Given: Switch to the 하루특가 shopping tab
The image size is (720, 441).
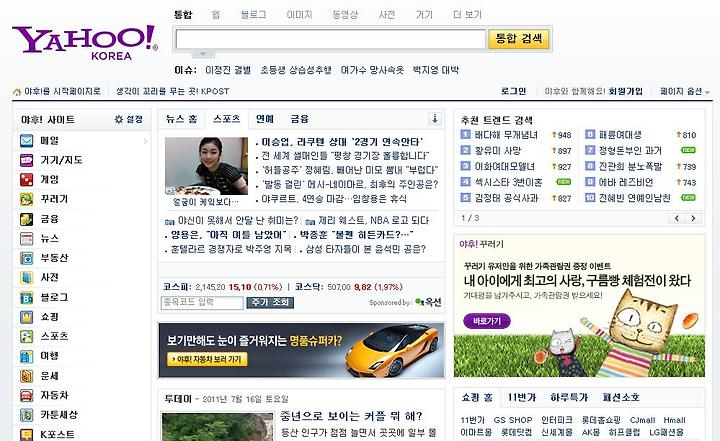Looking at the screenshot, I should (569, 397).
